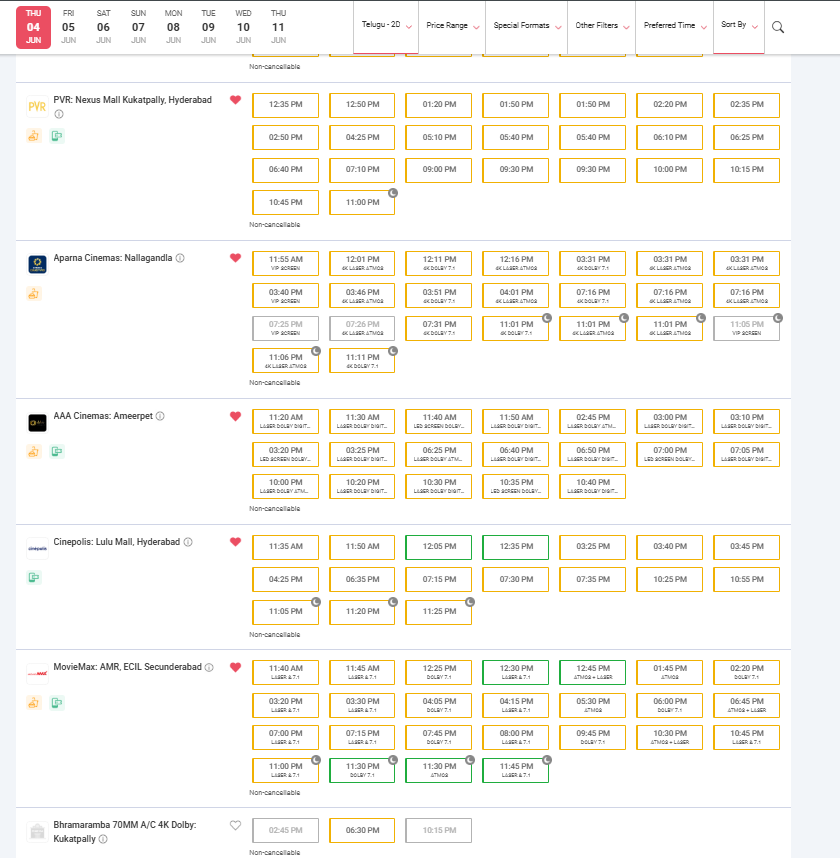Book MovieMax AMR 11:45 PM show
The image size is (840, 858).
click(x=515, y=770)
